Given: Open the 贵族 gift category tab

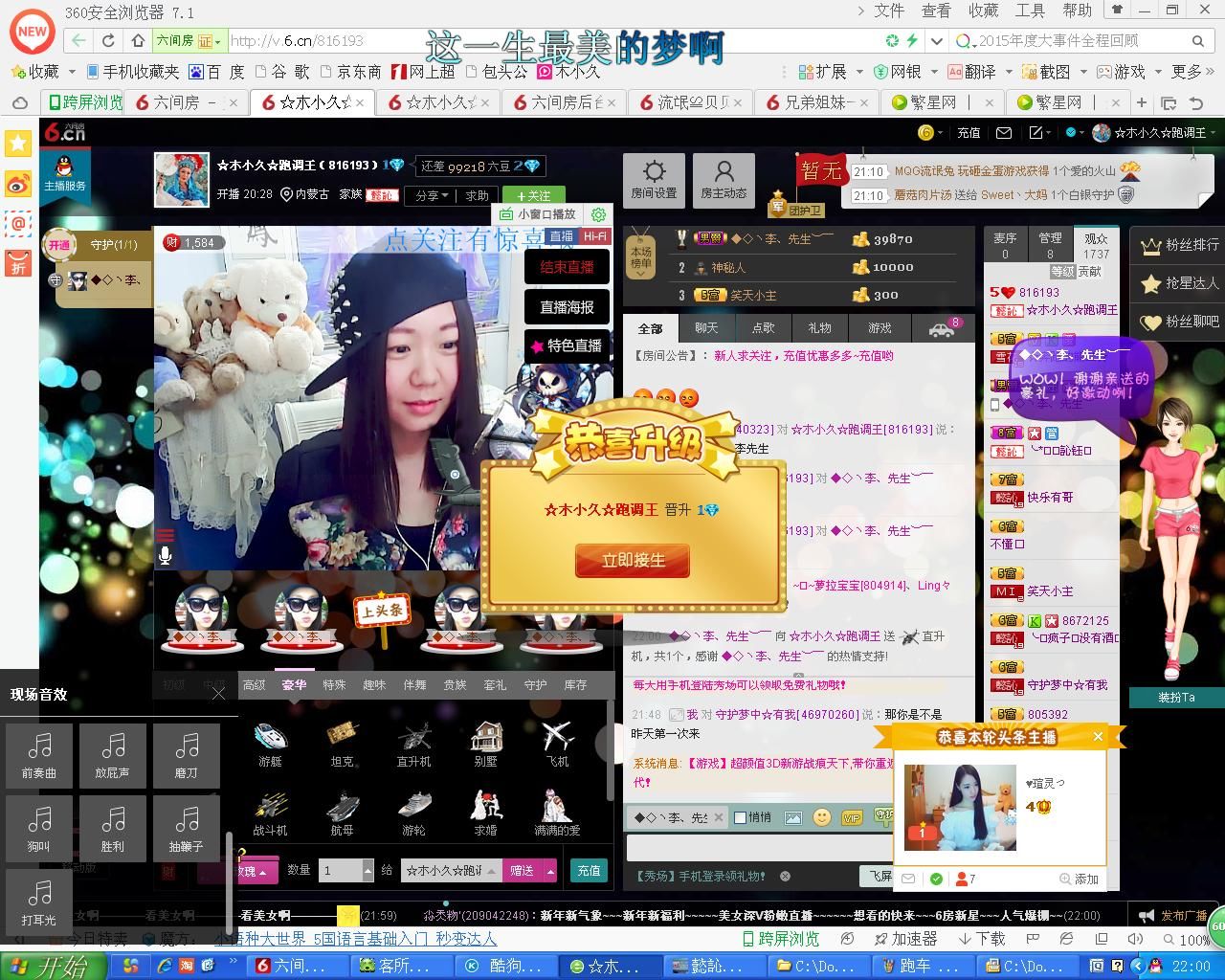Looking at the screenshot, I should point(455,685).
